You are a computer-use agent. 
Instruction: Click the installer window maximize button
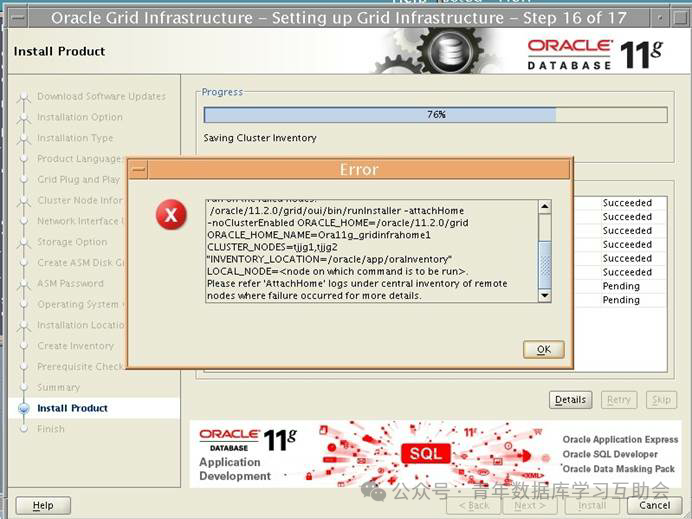(680, 18)
